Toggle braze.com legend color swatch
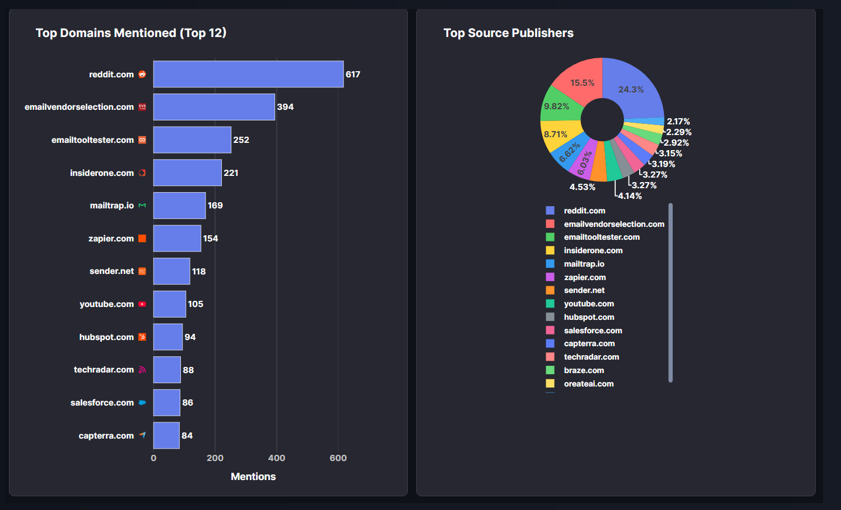This screenshot has width=841, height=510. click(x=550, y=370)
